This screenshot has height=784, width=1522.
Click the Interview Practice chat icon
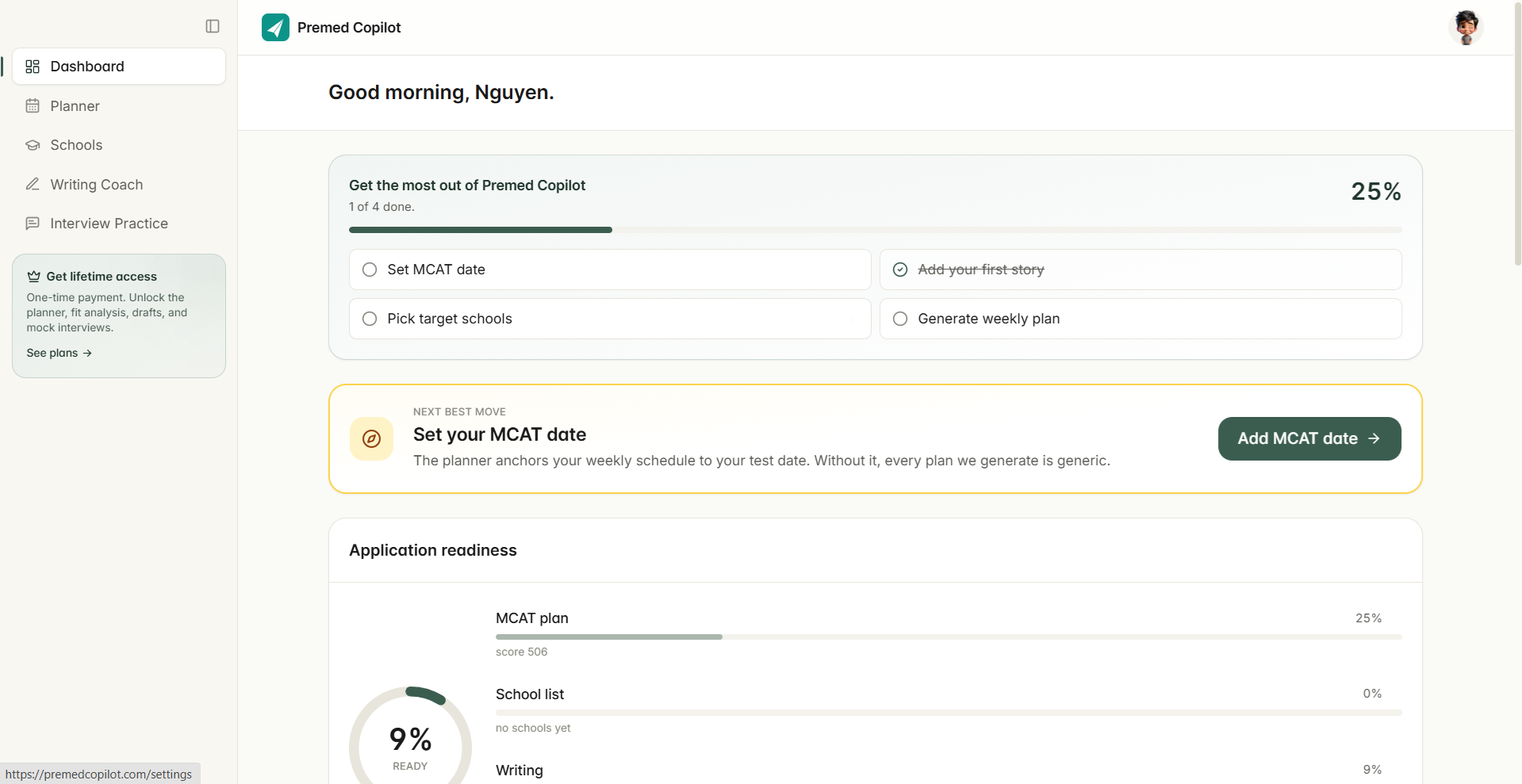pos(33,224)
